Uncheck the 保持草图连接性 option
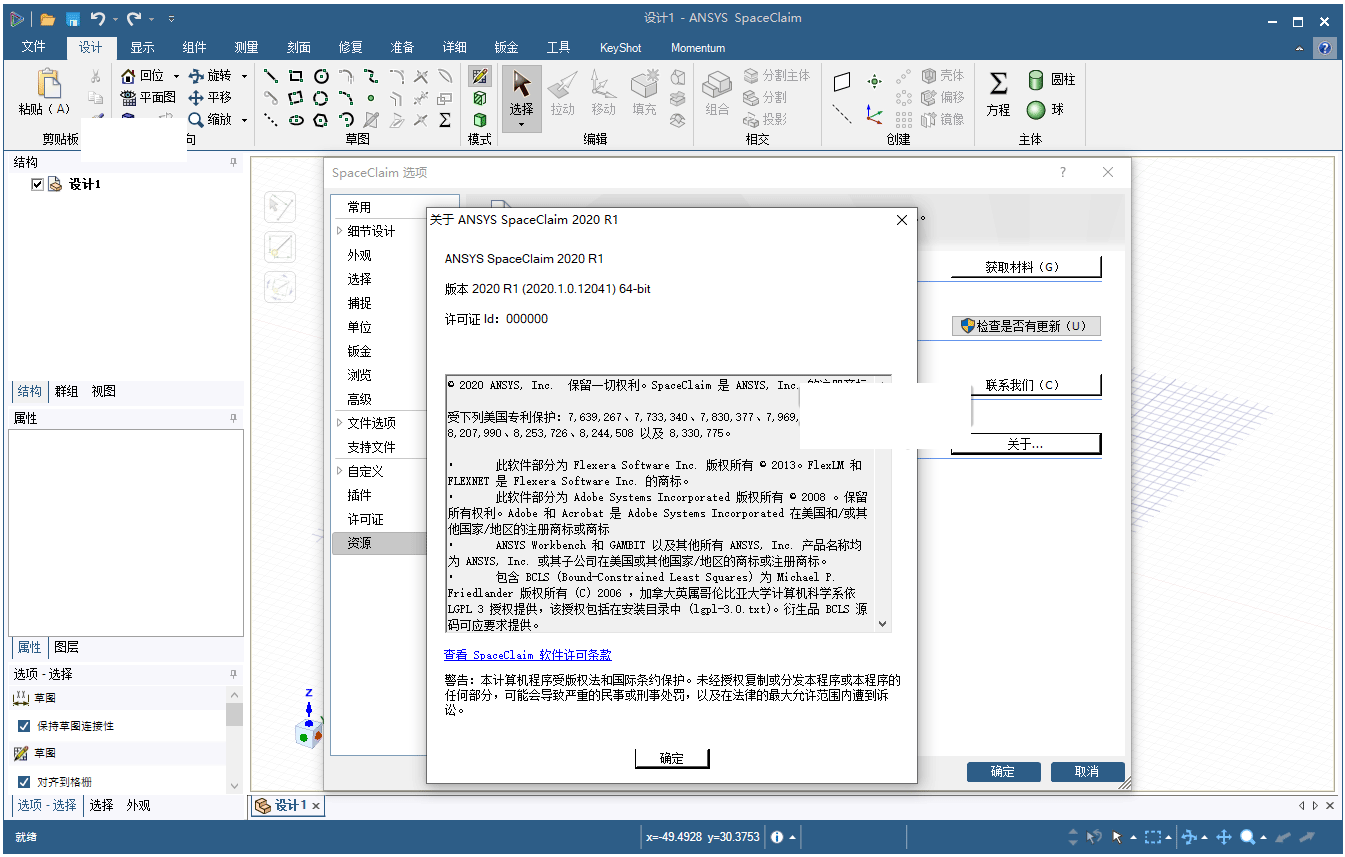Screen dimensions: 1345x857 click(25, 728)
